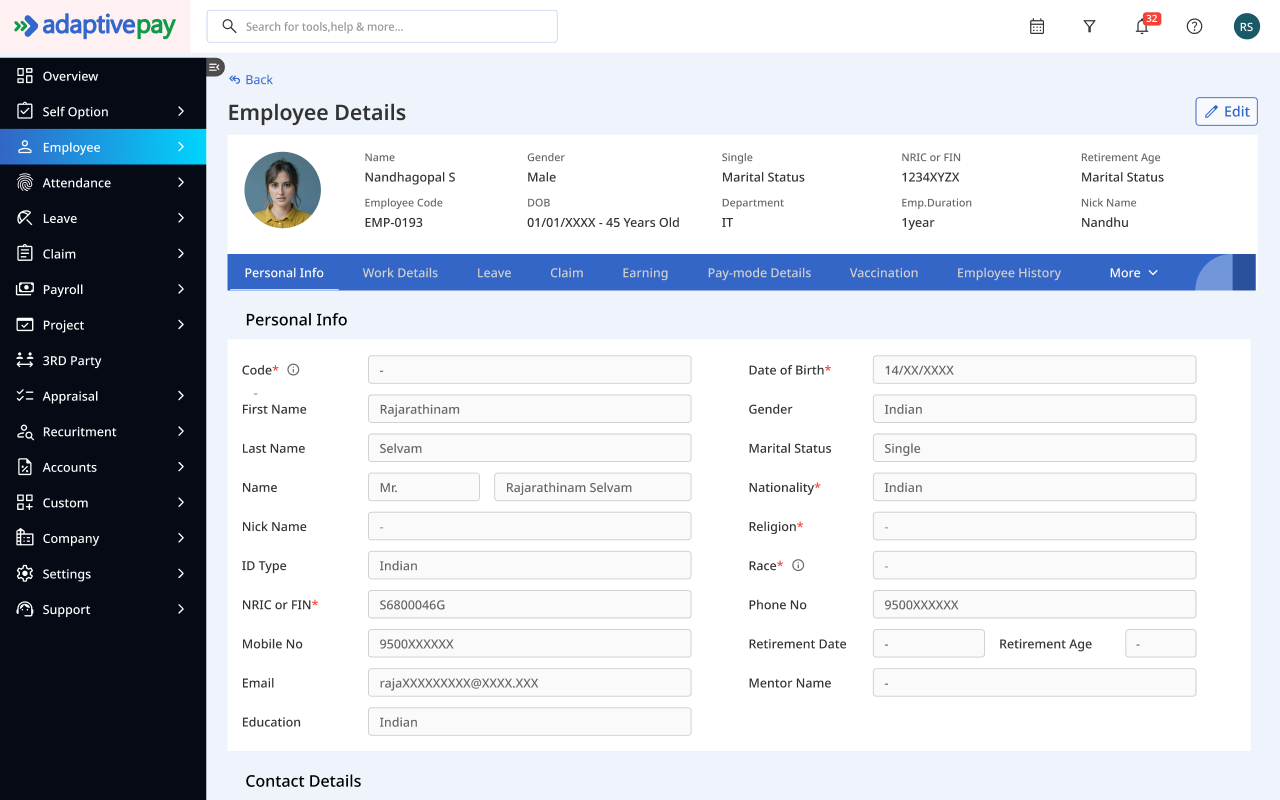The height and width of the screenshot is (800, 1280).
Task: Expand the Self Option chevron
Action: click(181, 111)
